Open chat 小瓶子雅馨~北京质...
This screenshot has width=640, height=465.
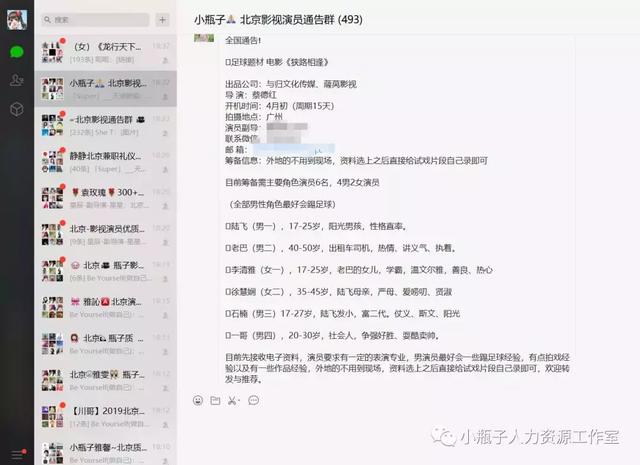tap(106, 451)
